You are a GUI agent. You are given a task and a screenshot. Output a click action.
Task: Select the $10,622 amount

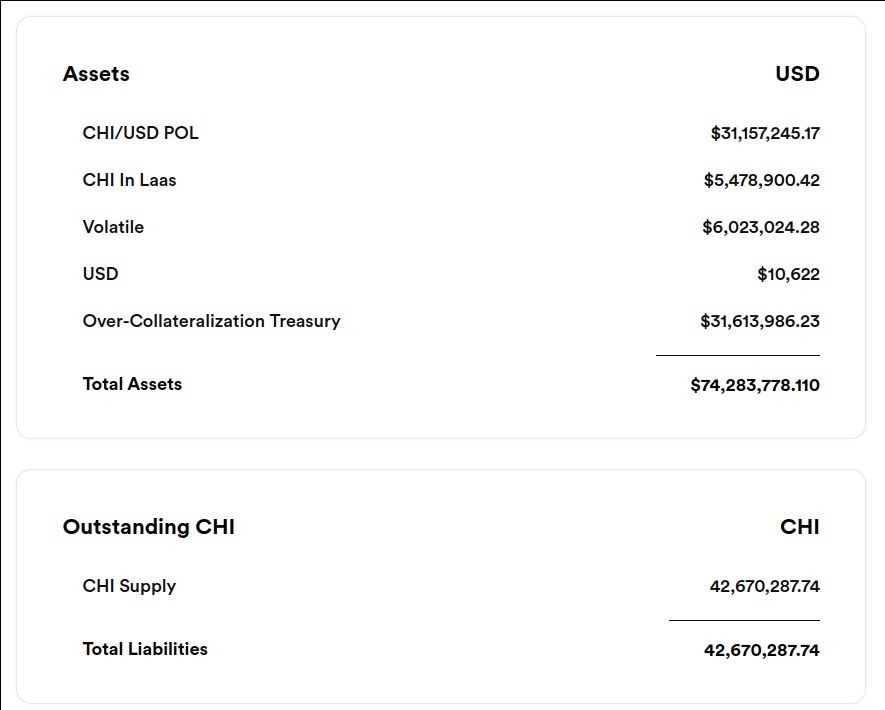point(788,274)
